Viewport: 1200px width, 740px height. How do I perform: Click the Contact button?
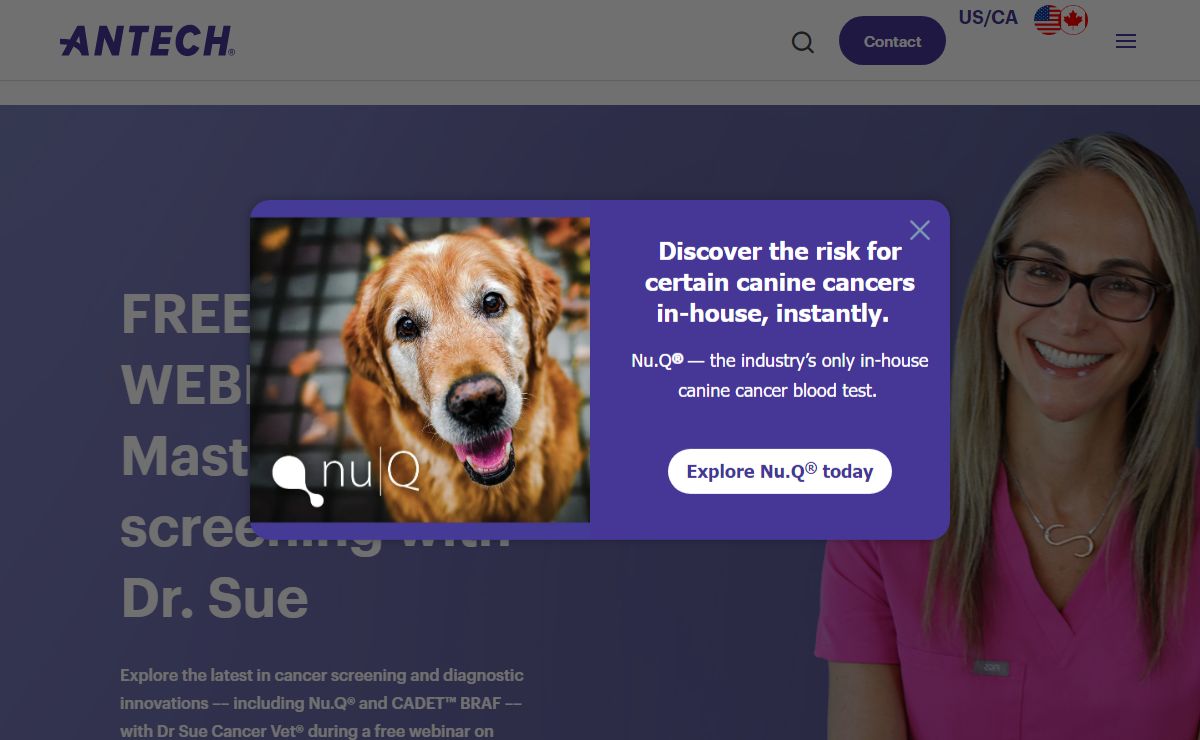pos(892,41)
